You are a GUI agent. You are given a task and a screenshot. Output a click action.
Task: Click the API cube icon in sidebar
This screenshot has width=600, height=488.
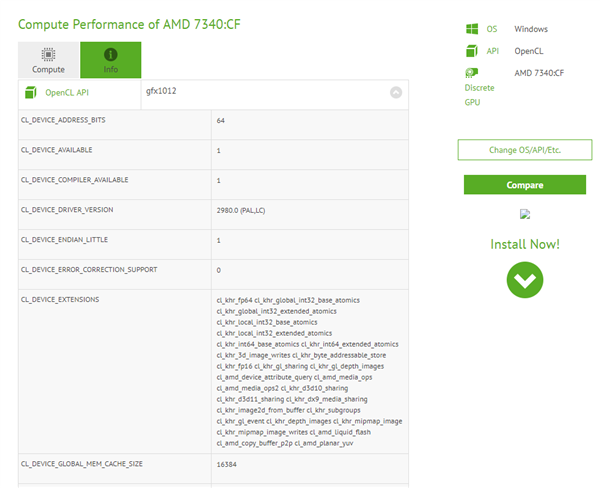[x=472, y=51]
